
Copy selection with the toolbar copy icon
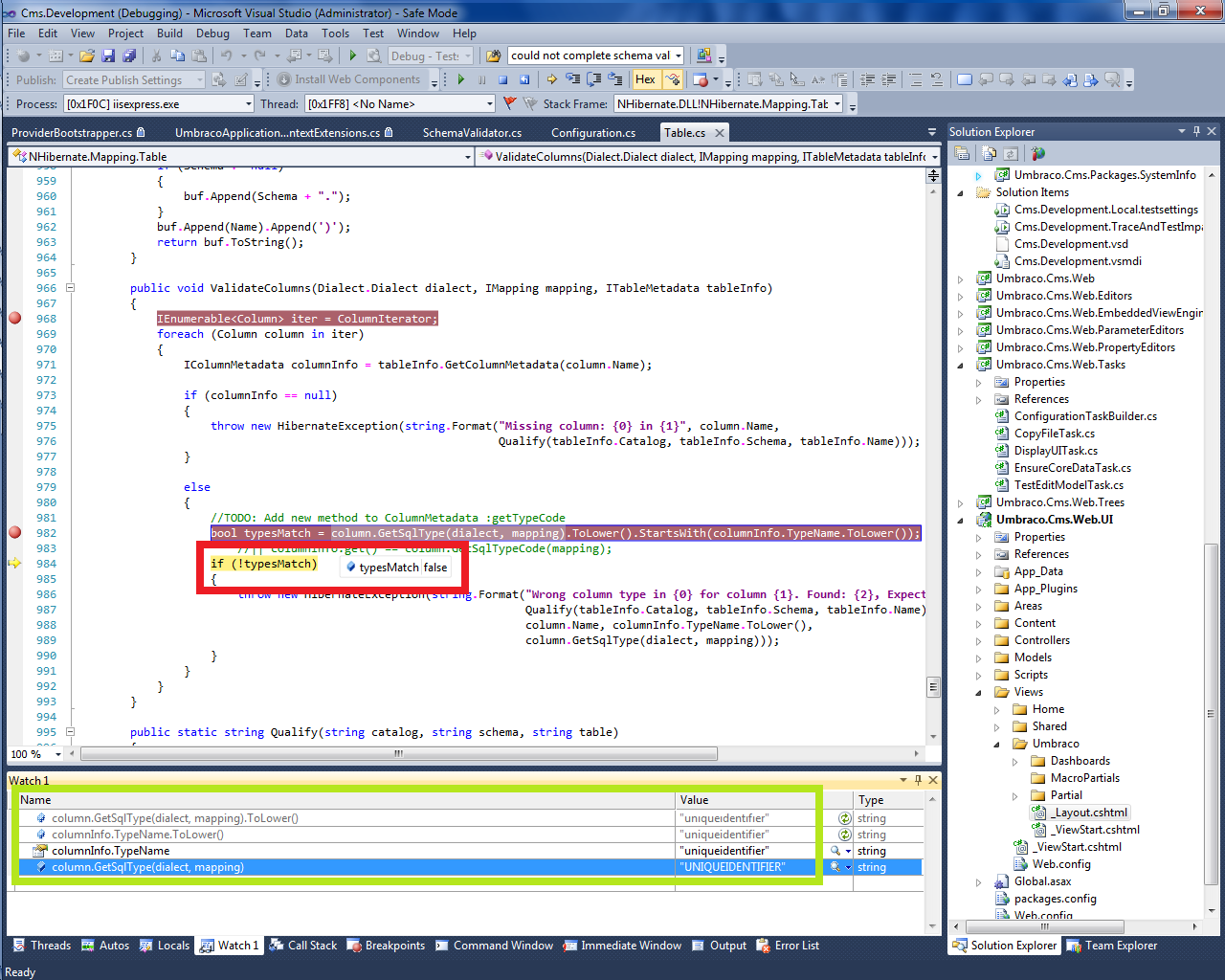click(177, 56)
